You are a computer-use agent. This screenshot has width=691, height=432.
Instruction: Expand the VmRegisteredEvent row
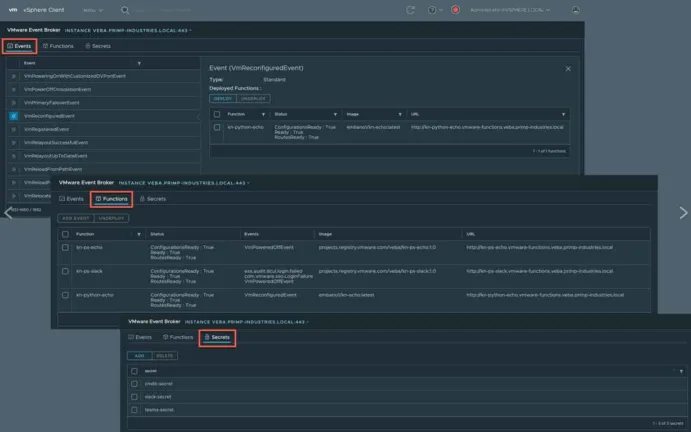pos(14,130)
